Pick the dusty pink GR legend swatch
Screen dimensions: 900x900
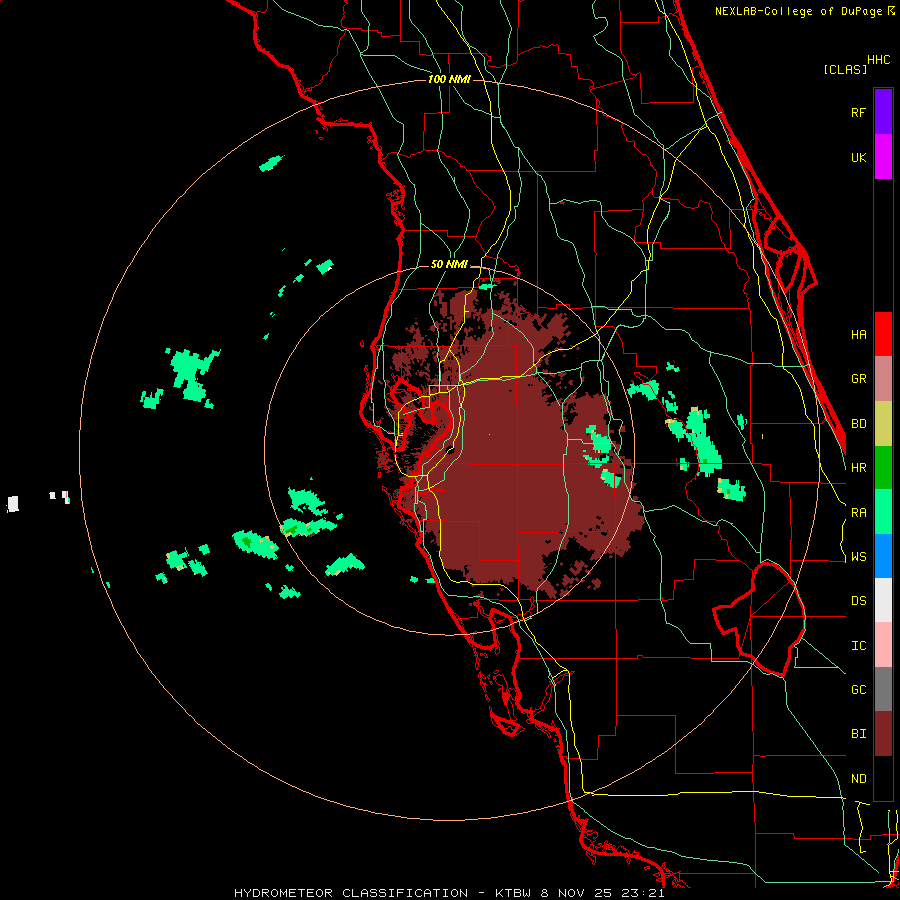coord(883,379)
